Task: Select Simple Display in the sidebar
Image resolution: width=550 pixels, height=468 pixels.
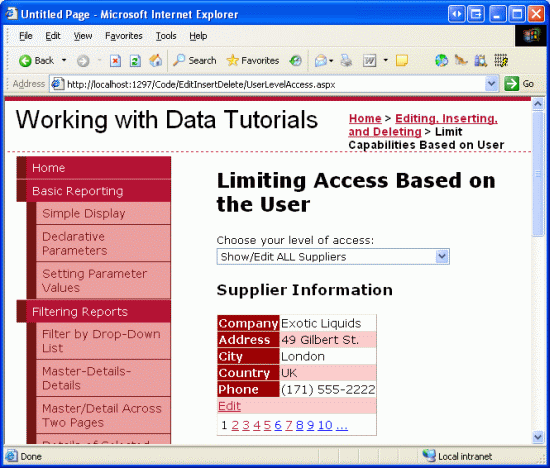Action: click(x=83, y=214)
